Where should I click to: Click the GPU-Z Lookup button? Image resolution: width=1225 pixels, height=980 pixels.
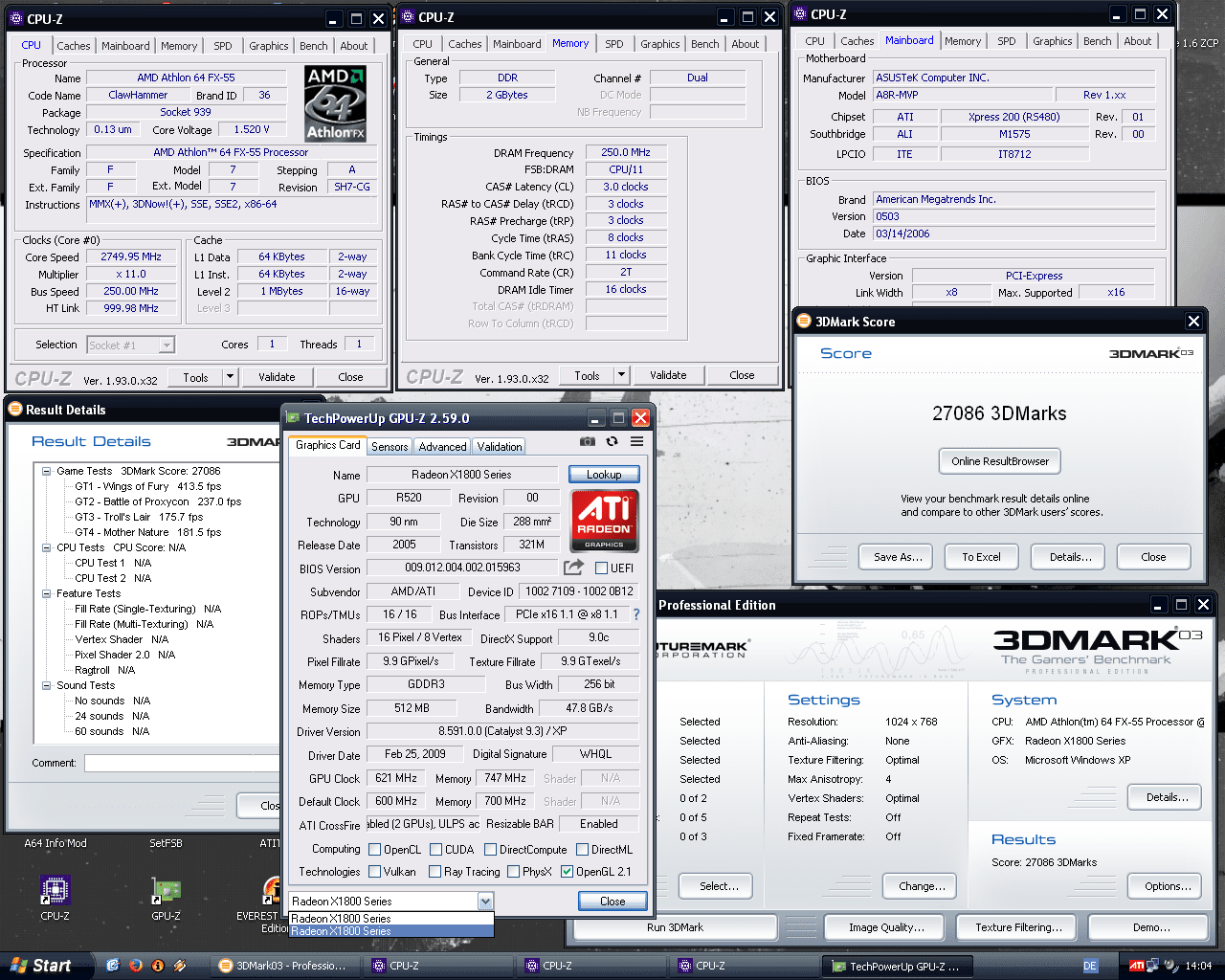coord(604,474)
